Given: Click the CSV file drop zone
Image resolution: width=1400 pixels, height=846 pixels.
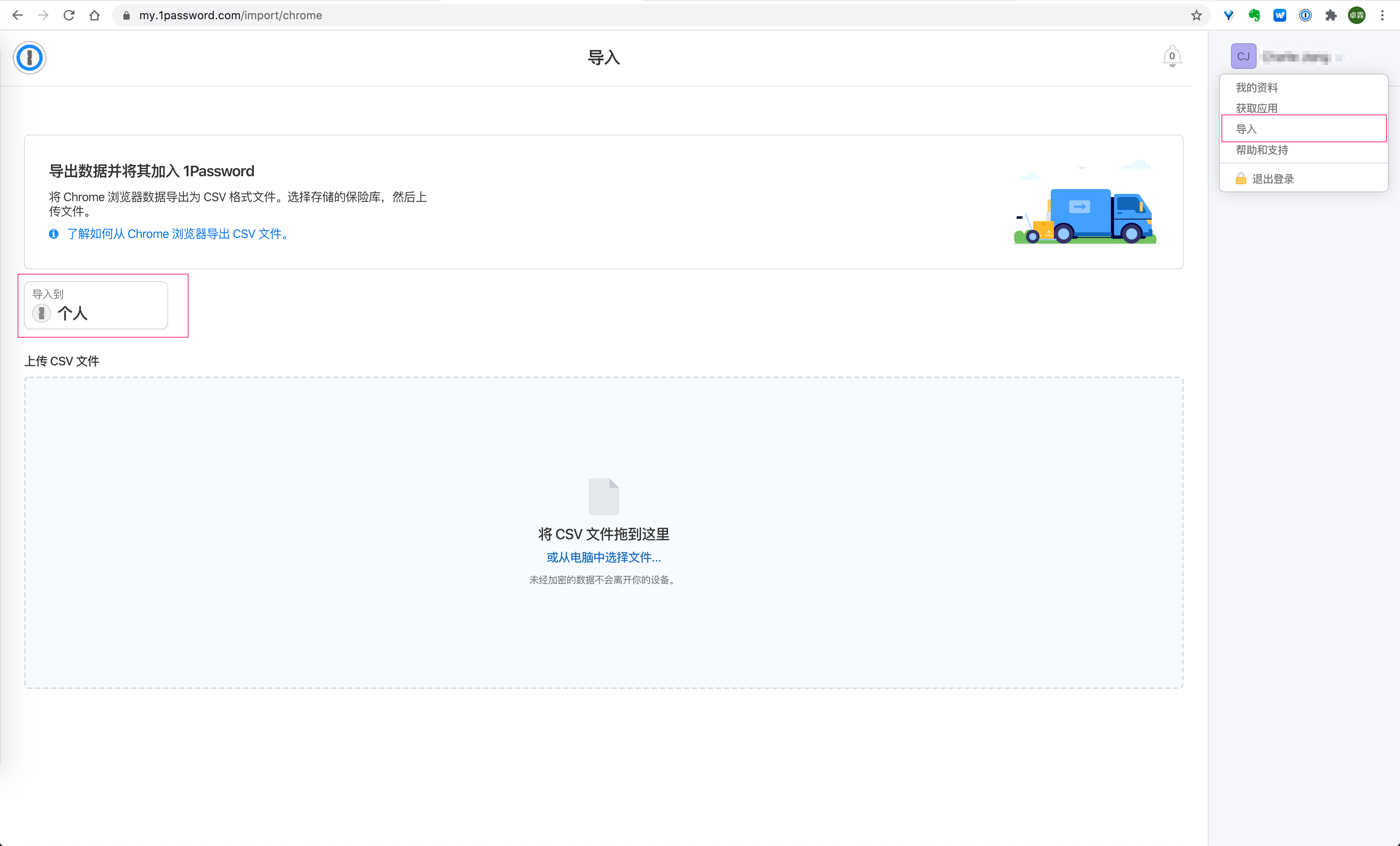Looking at the screenshot, I should tap(603, 532).
